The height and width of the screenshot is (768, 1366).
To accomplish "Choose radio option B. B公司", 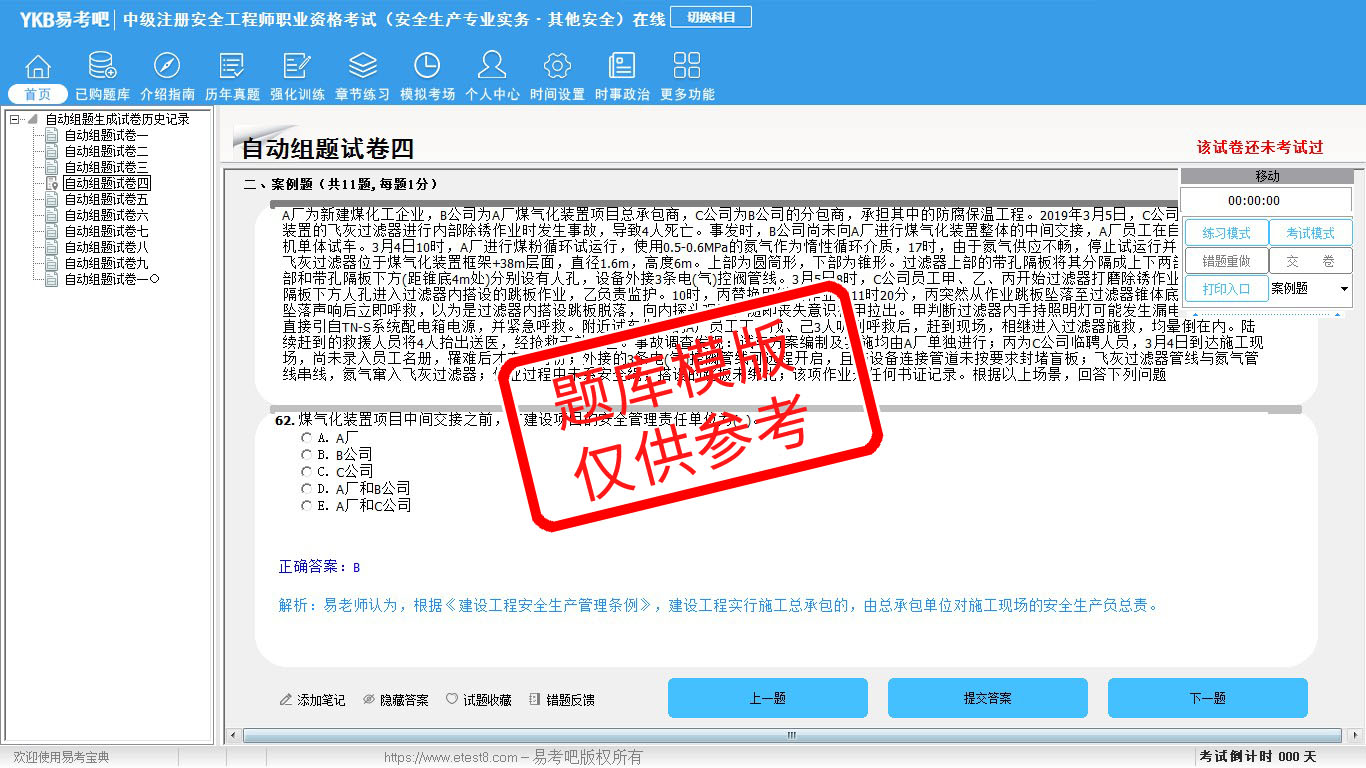I will tap(307, 455).
